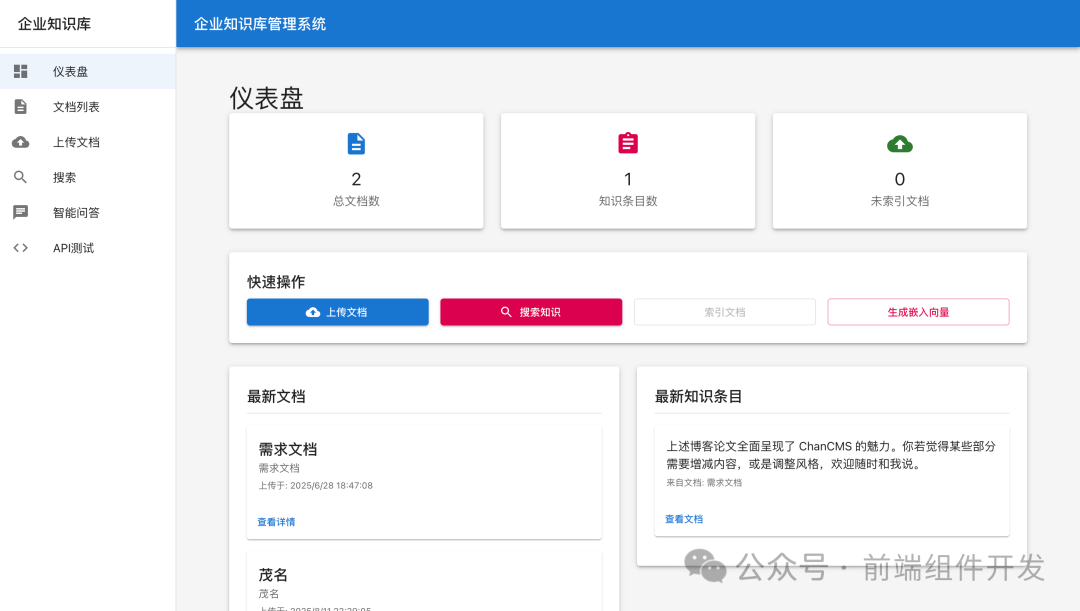The image size is (1080, 611).
Task: Click the document icon next to 文档列表
Action: tap(20, 106)
